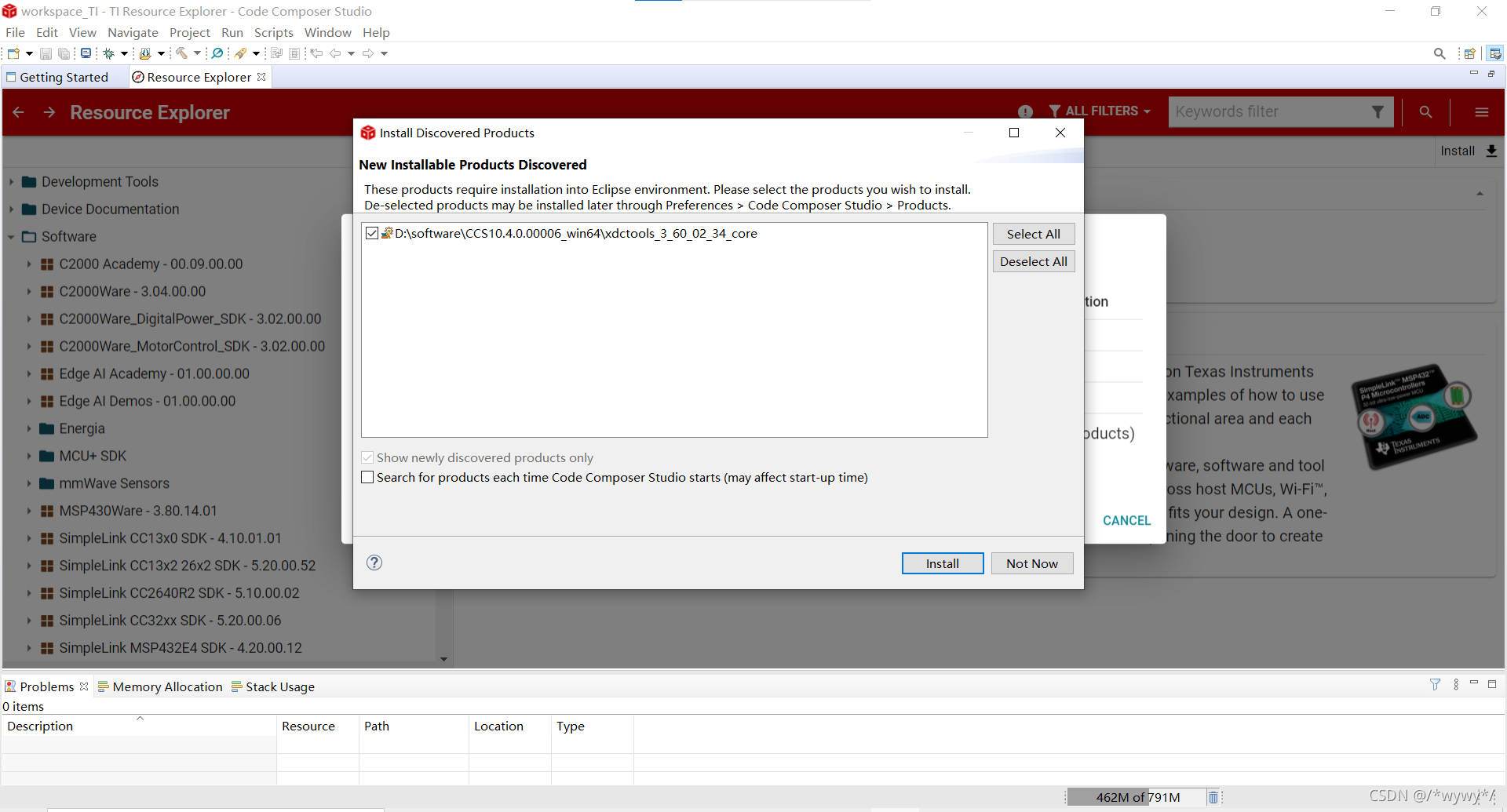This screenshot has height=812, width=1507.
Task: Open the hamburger menu in Resource Explorer
Action: point(1482,112)
